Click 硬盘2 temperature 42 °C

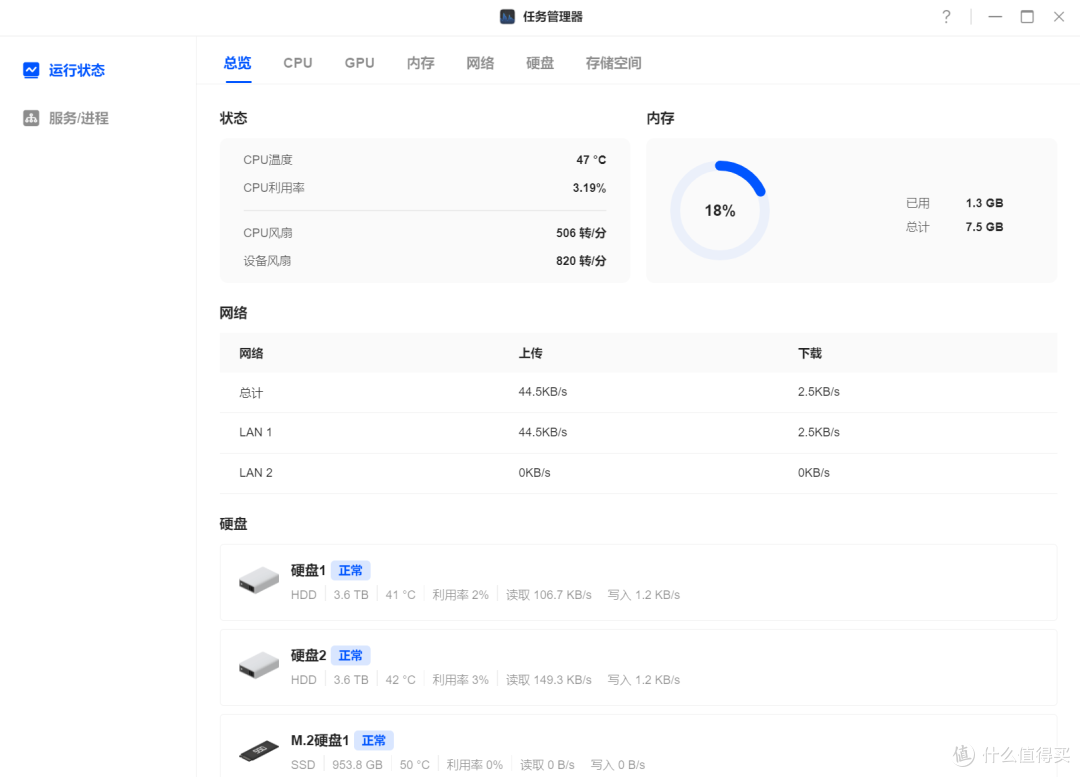pos(400,680)
